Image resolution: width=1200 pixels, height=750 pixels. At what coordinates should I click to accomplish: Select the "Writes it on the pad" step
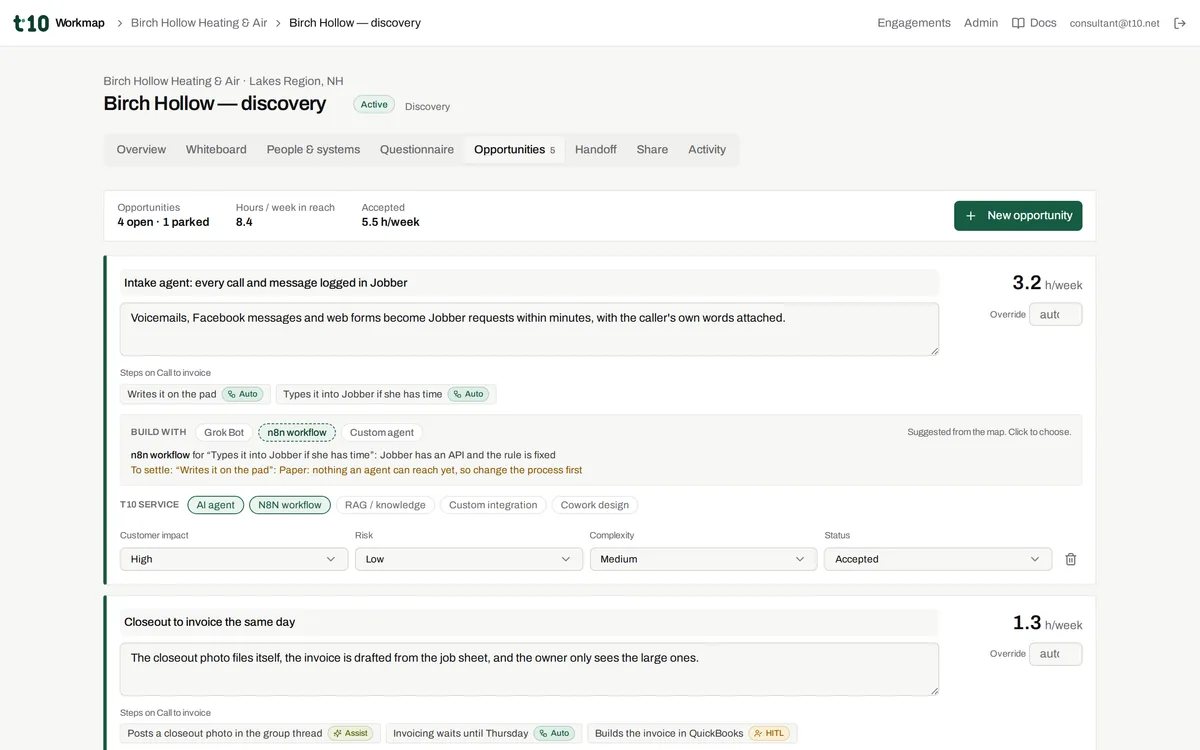pos(195,394)
